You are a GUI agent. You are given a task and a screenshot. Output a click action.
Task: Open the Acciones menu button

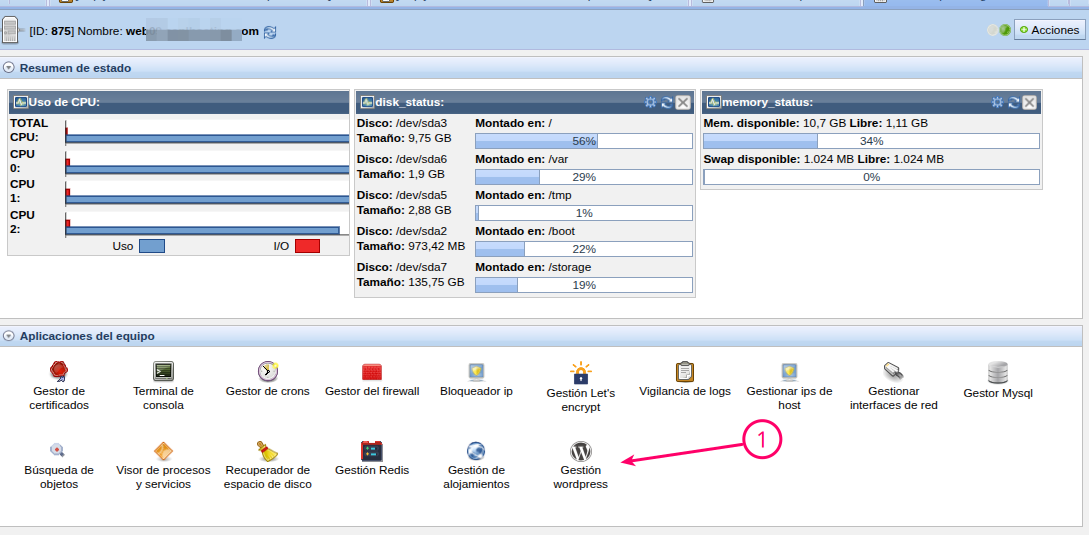[1049, 30]
